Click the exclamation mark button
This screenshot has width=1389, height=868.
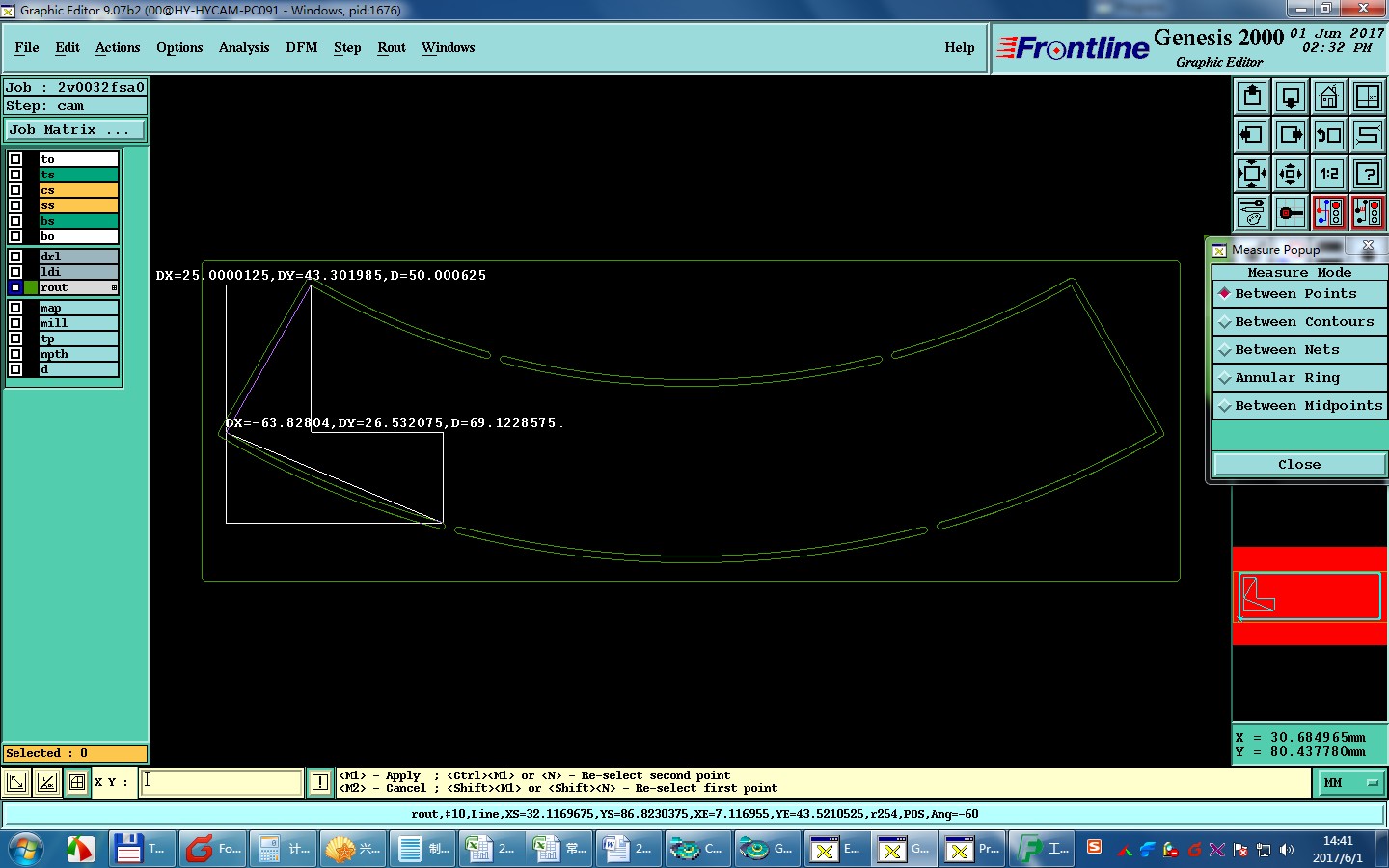coord(320,782)
